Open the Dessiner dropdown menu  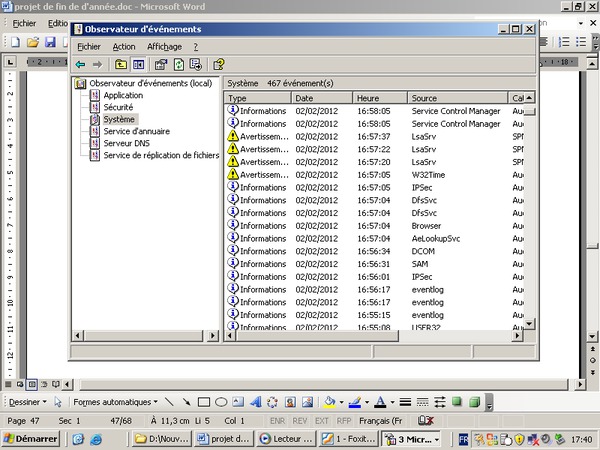[26, 402]
